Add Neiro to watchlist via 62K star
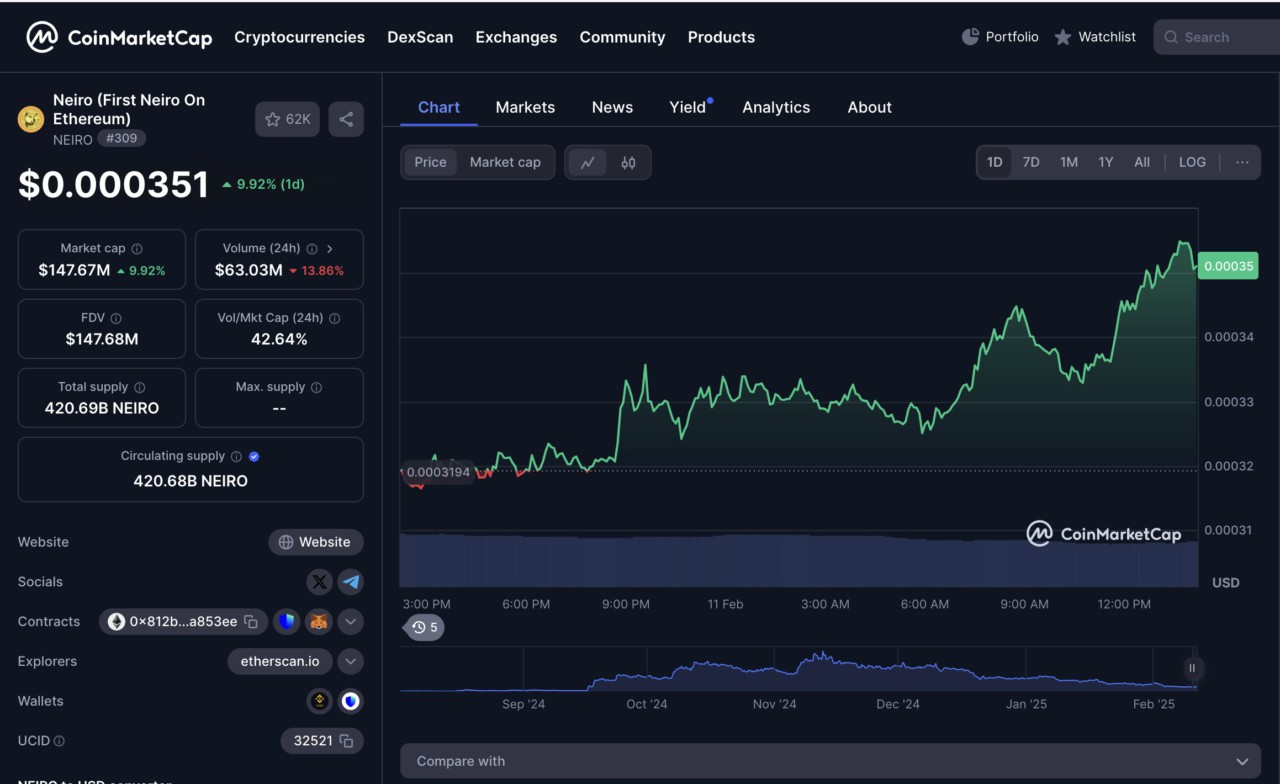 287,119
